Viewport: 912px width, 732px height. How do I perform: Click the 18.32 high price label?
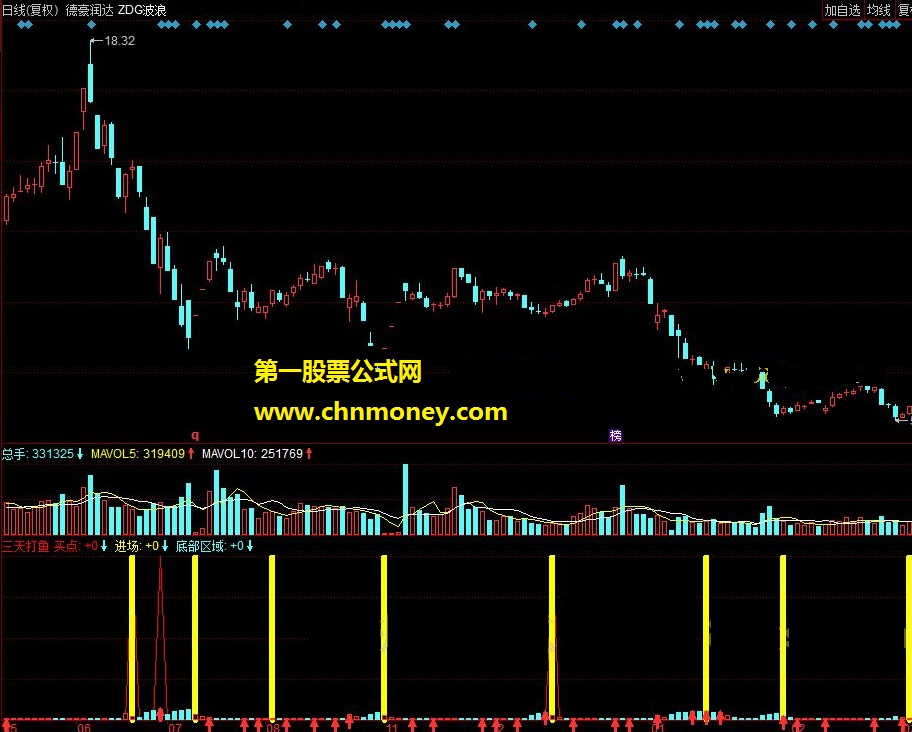pos(120,41)
